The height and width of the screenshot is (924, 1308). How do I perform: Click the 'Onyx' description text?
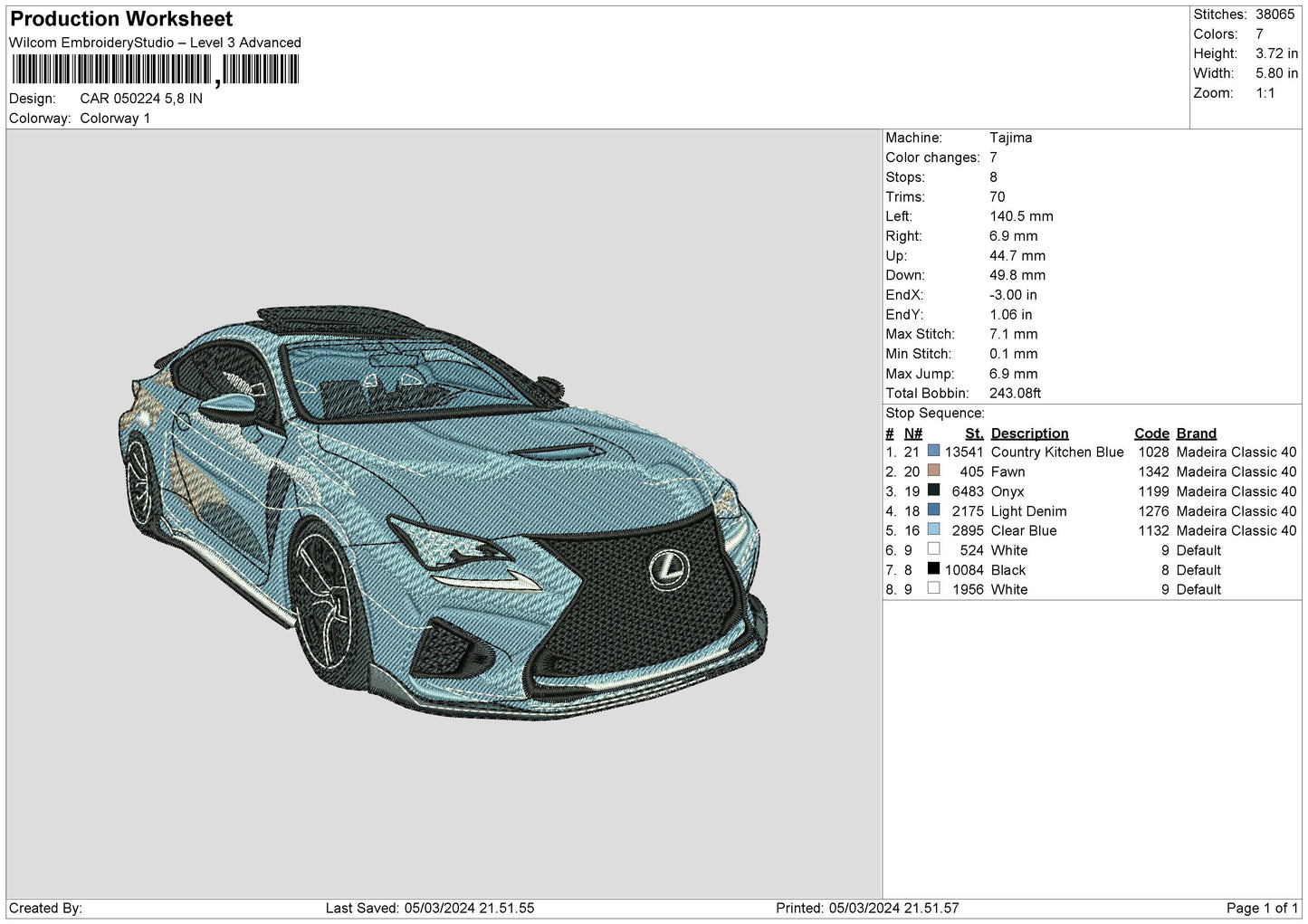pos(1007,492)
